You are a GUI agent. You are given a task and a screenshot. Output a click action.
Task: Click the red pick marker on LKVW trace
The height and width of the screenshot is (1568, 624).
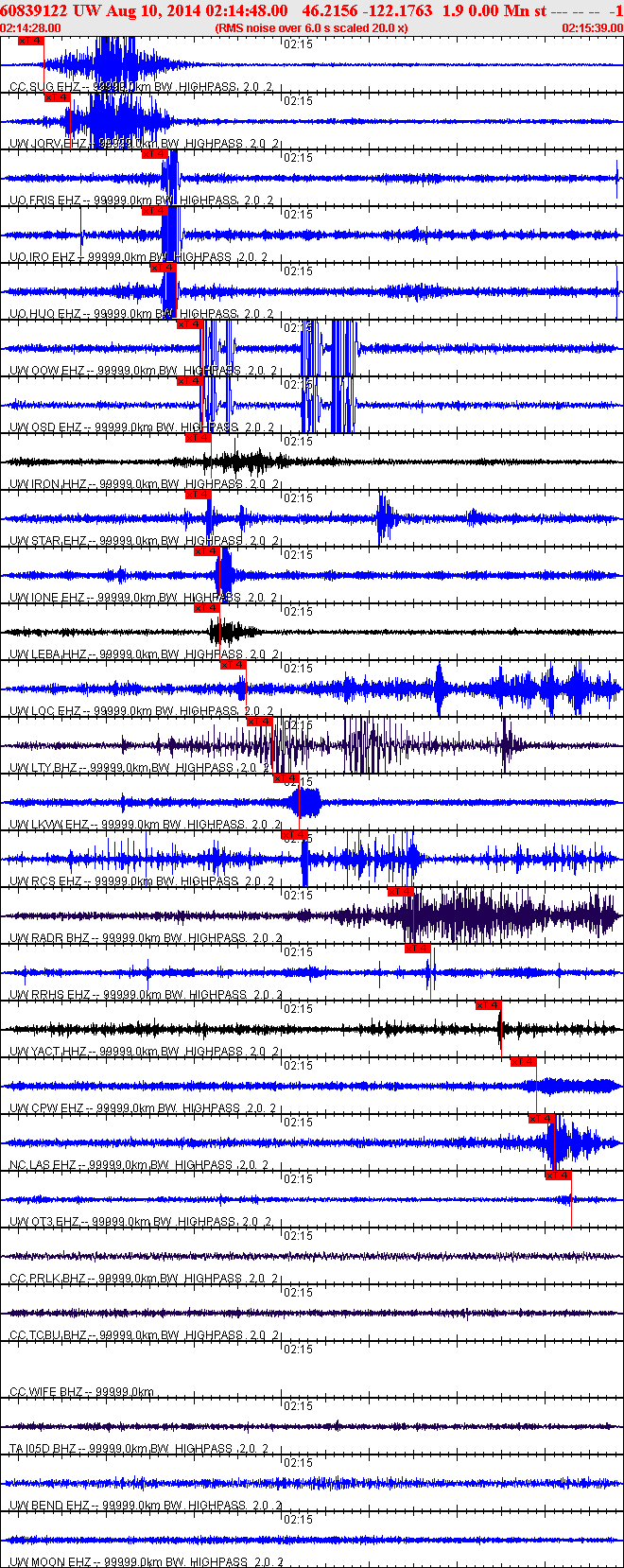tap(286, 778)
